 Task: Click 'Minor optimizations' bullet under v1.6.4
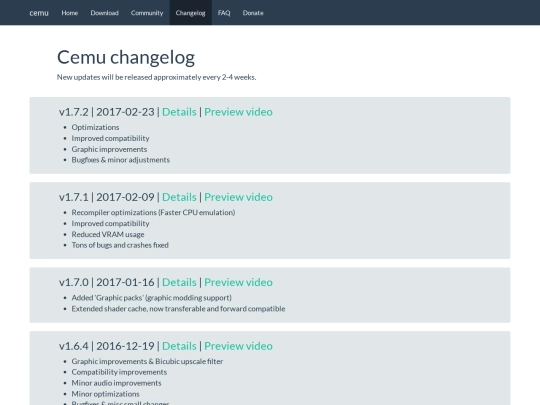105,394
